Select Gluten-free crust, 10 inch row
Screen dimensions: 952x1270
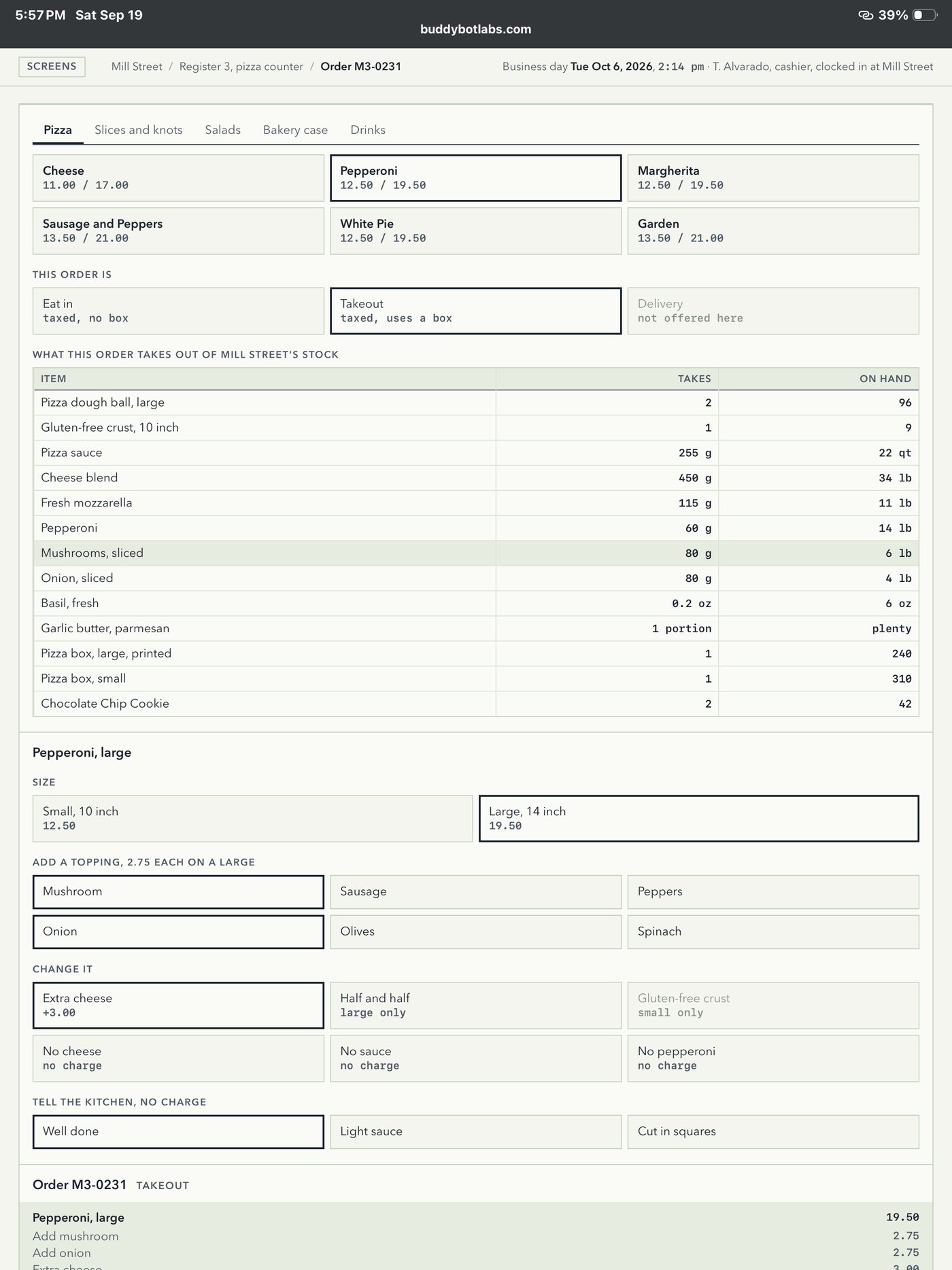[x=476, y=428]
